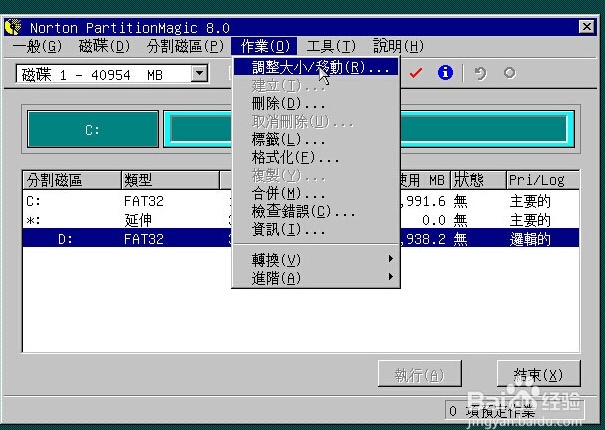Choose 刪除(D)... from the menu
This screenshot has width=605, height=430.
pos(316,103)
